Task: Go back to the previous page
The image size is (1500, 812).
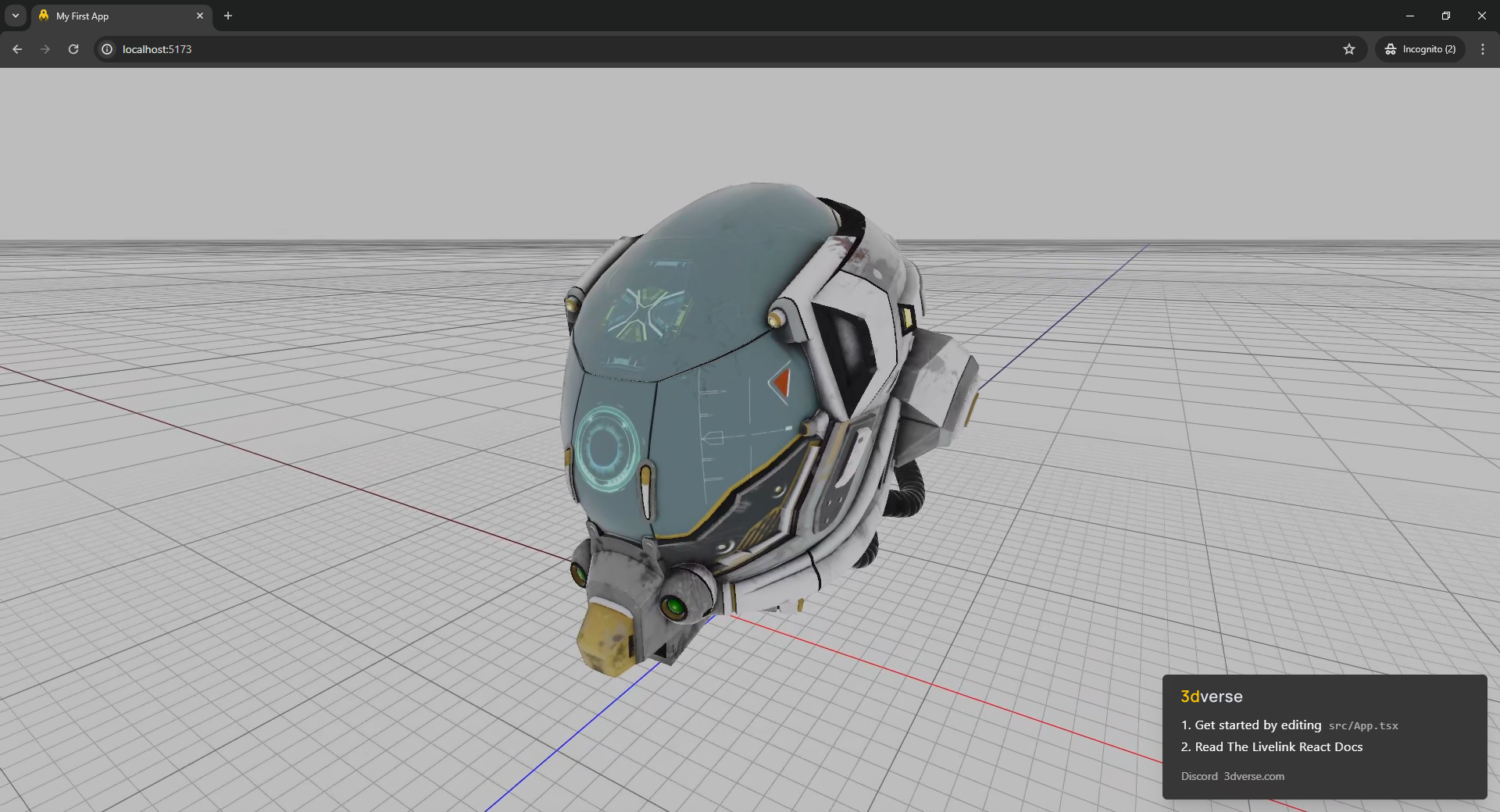Action: [x=17, y=49]
